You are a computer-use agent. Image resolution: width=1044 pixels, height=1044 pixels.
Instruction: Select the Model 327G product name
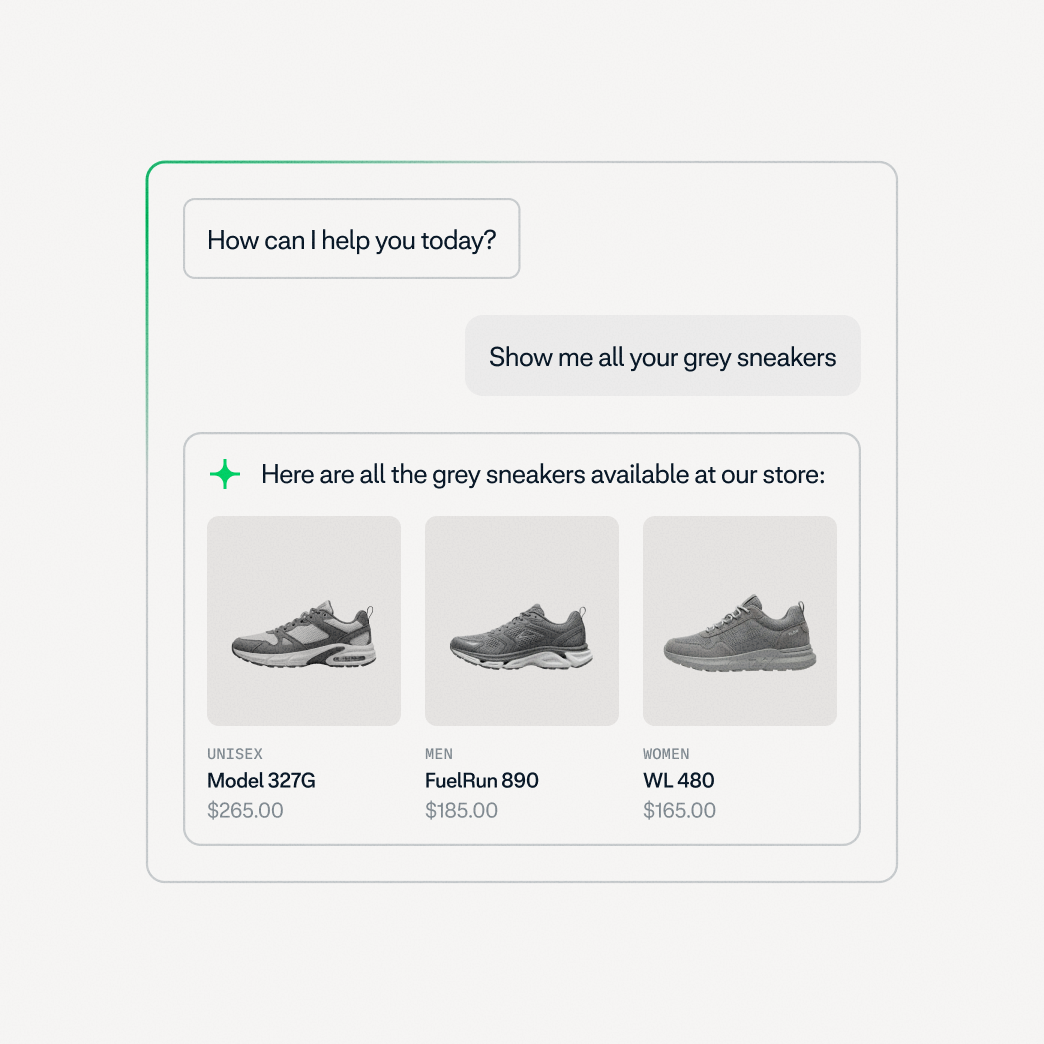(x=261, y=781)
